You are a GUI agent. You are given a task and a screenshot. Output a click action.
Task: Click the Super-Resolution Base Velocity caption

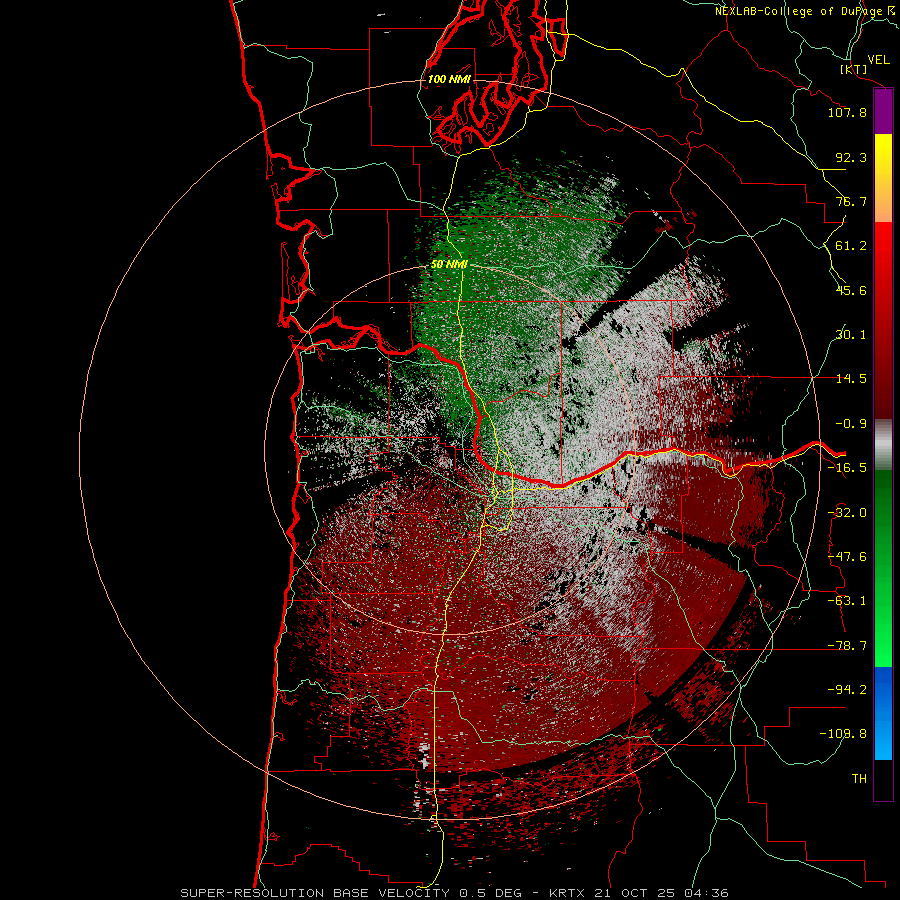pos(454,893)
